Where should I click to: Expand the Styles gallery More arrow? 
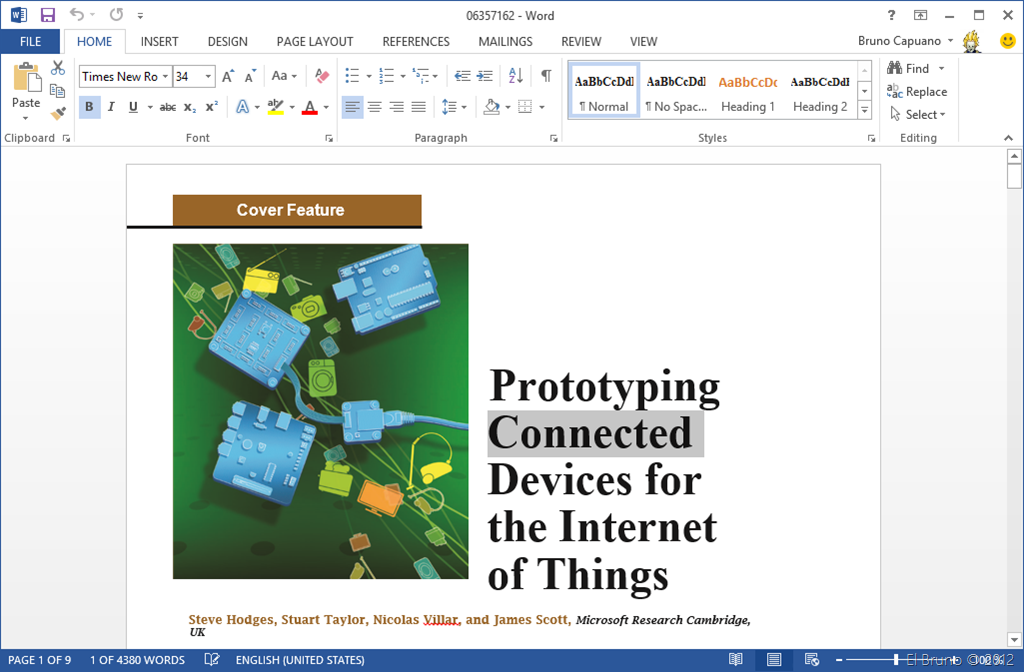[x=864, y=111]
